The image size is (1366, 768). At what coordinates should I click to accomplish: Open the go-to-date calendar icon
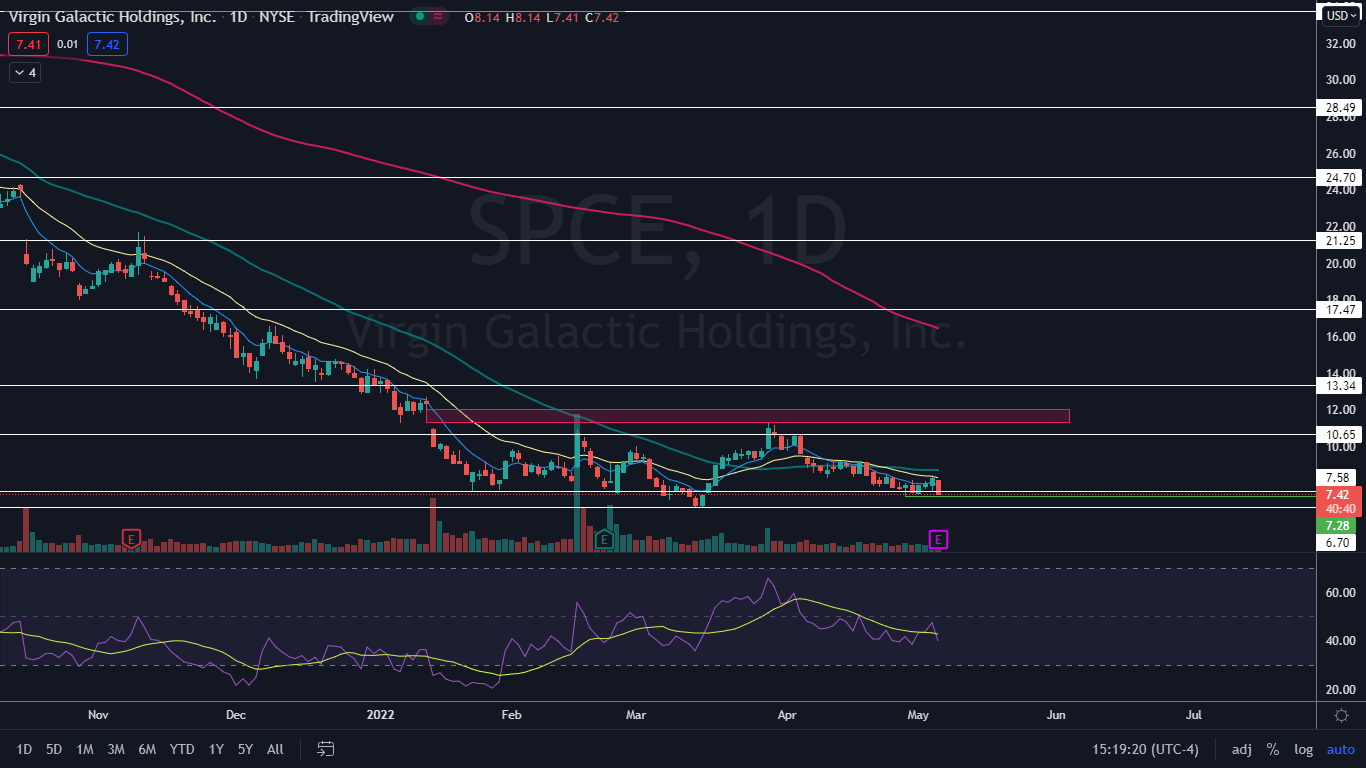[x=325, y=748]
